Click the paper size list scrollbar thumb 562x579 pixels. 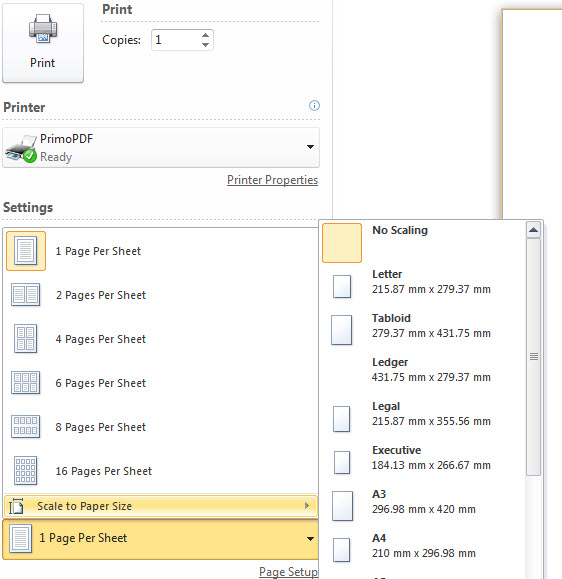[534, 357]
